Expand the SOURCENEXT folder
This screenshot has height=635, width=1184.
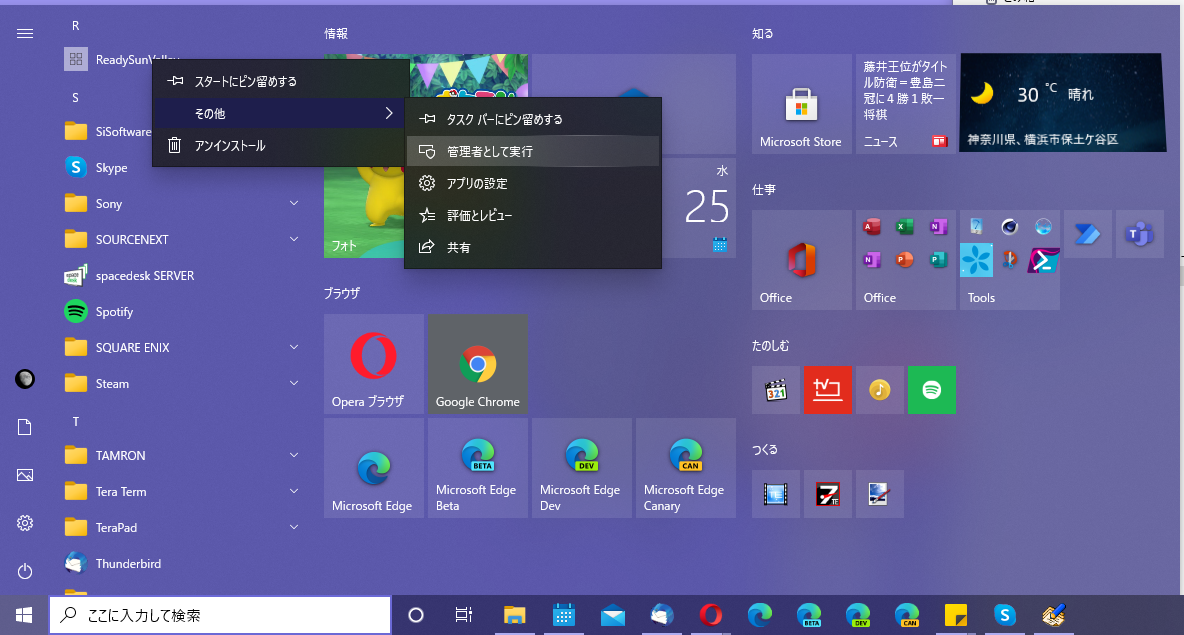(x=182, y=239)
